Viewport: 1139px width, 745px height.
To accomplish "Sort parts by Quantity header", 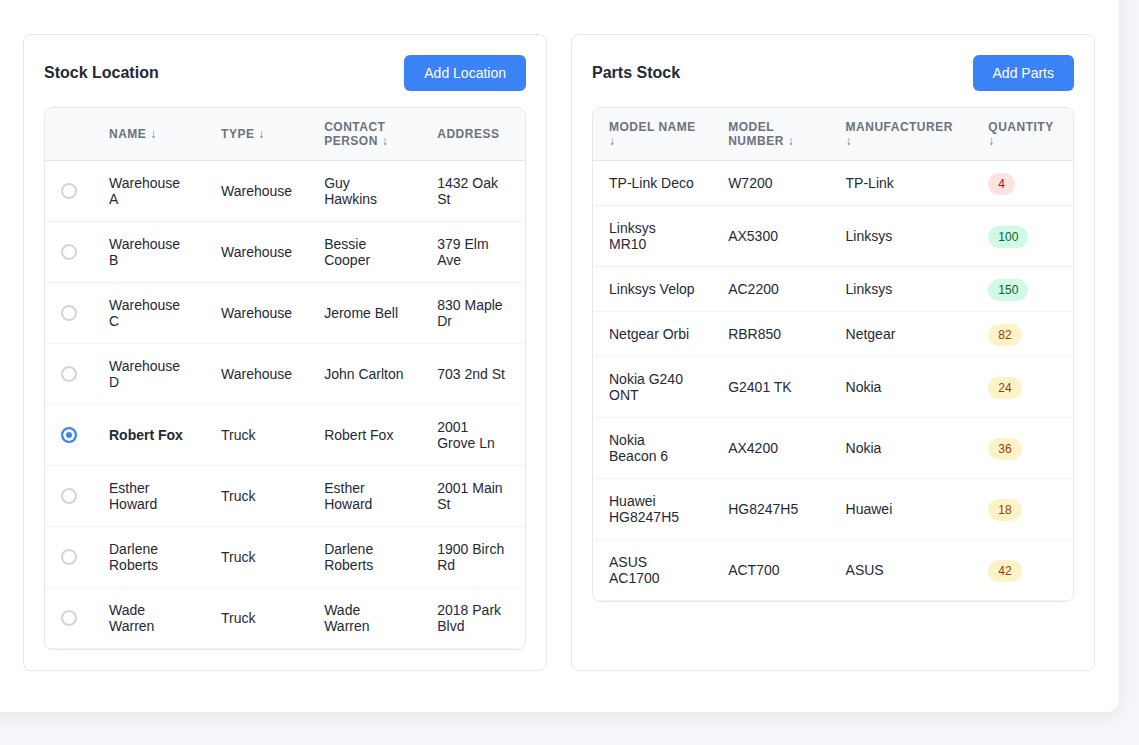I will click(x=1019, y=133).
